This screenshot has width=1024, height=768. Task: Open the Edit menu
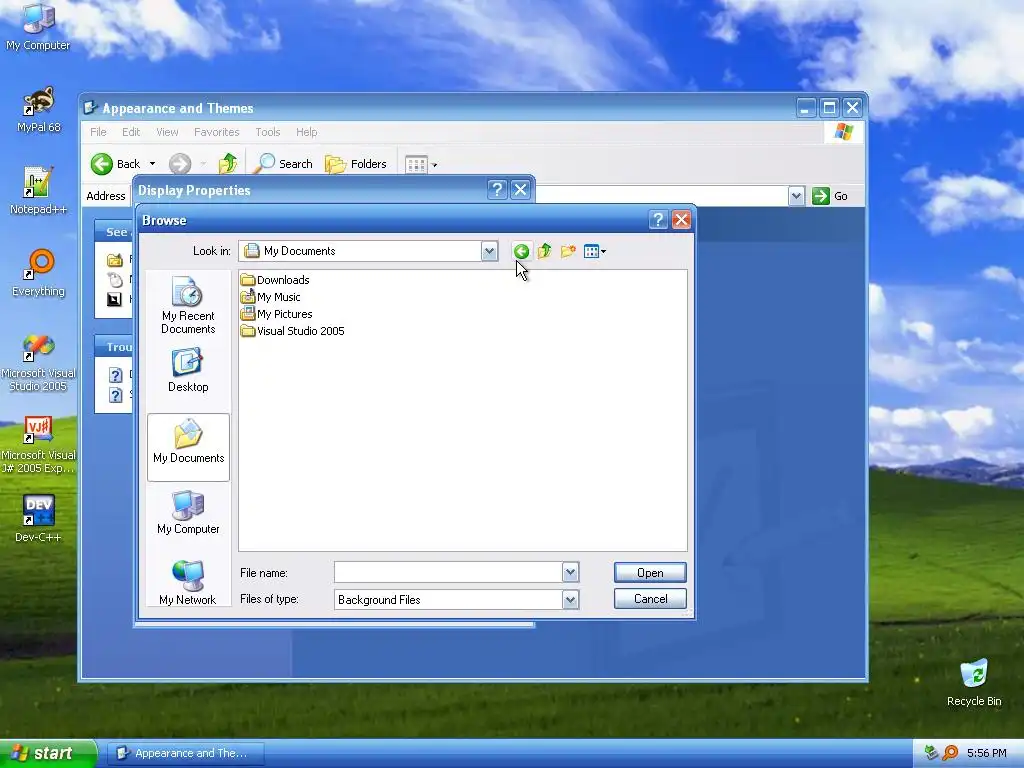pos(131,132)
